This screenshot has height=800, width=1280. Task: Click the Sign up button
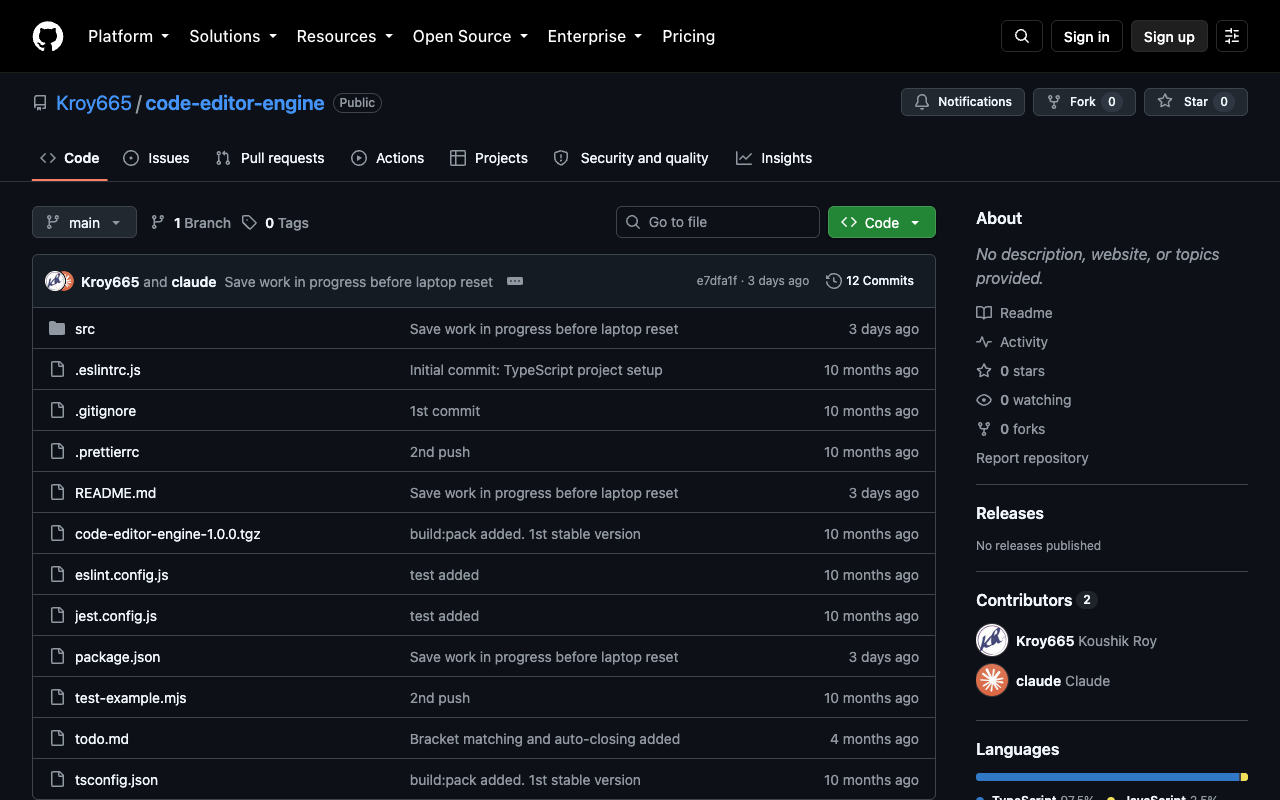(x=1169, y=36)
